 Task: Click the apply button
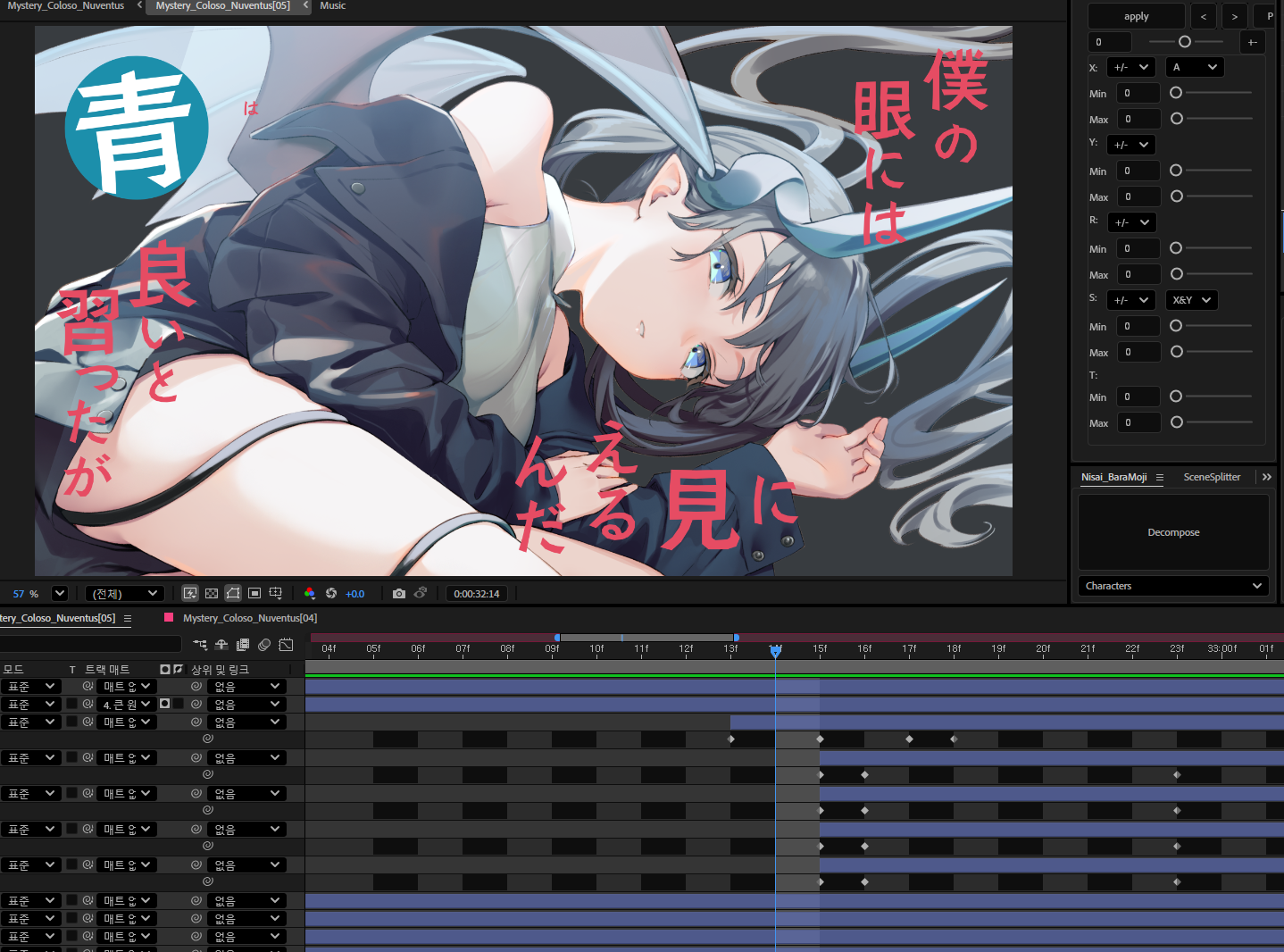(x=1136, y=16)
